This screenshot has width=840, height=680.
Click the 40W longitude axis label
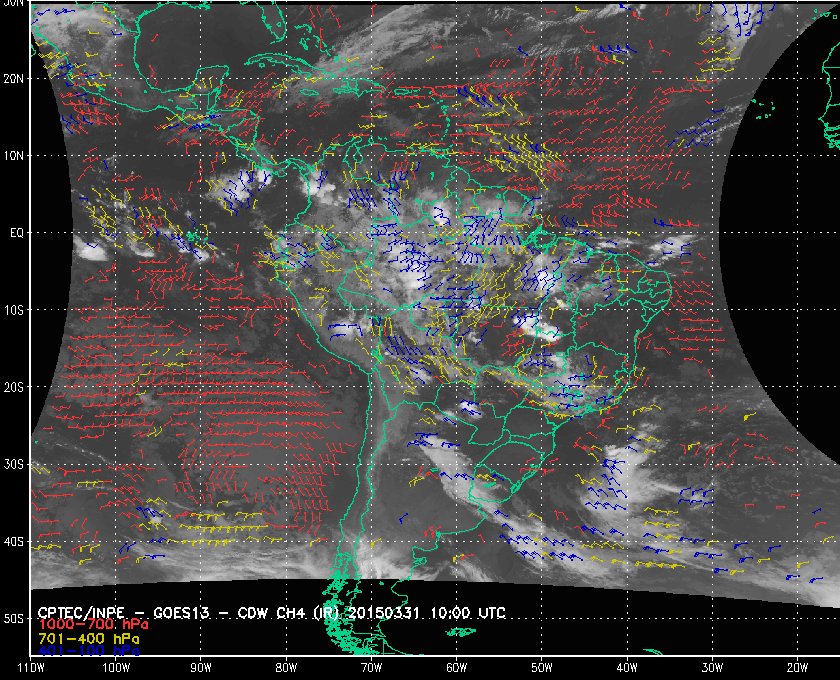[625, 666]
